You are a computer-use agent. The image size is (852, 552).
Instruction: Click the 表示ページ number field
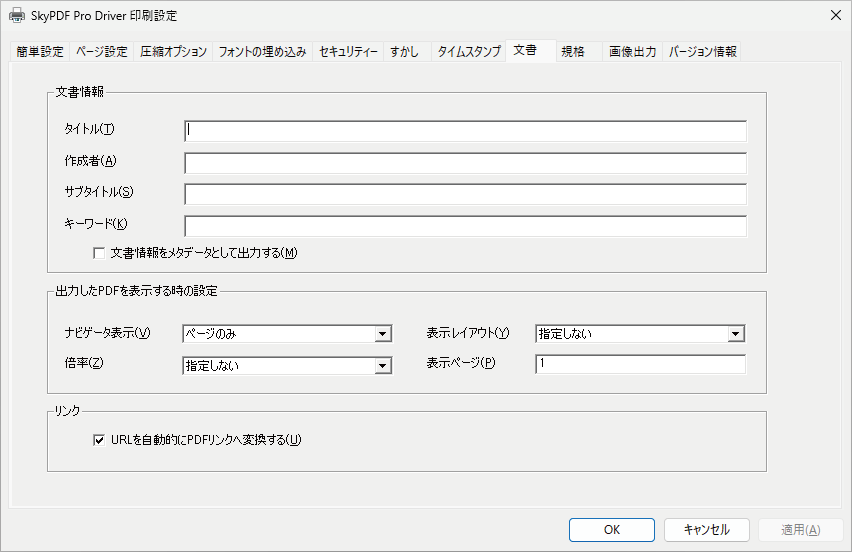(640, 364)
